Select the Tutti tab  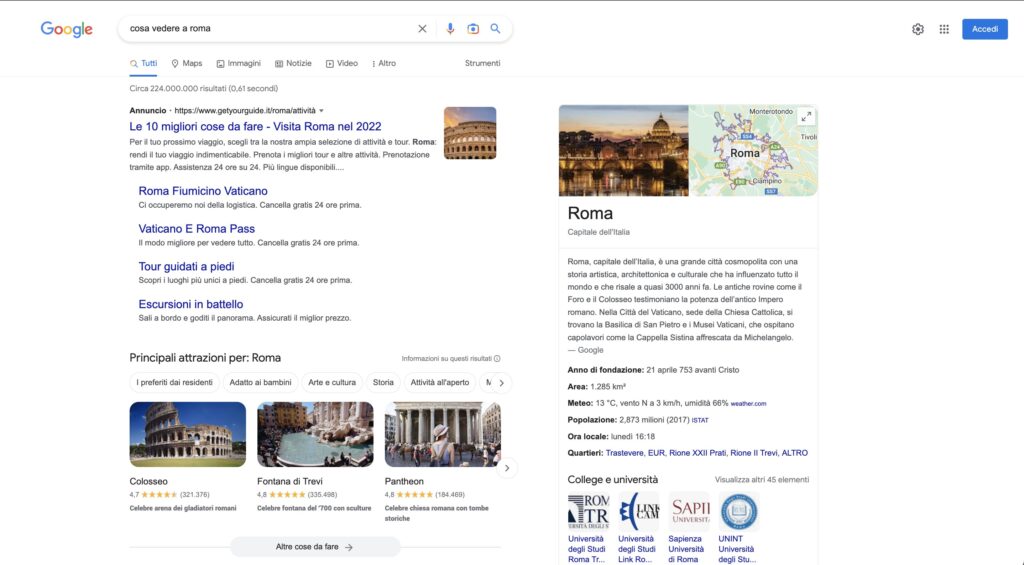tap(144, 63)
